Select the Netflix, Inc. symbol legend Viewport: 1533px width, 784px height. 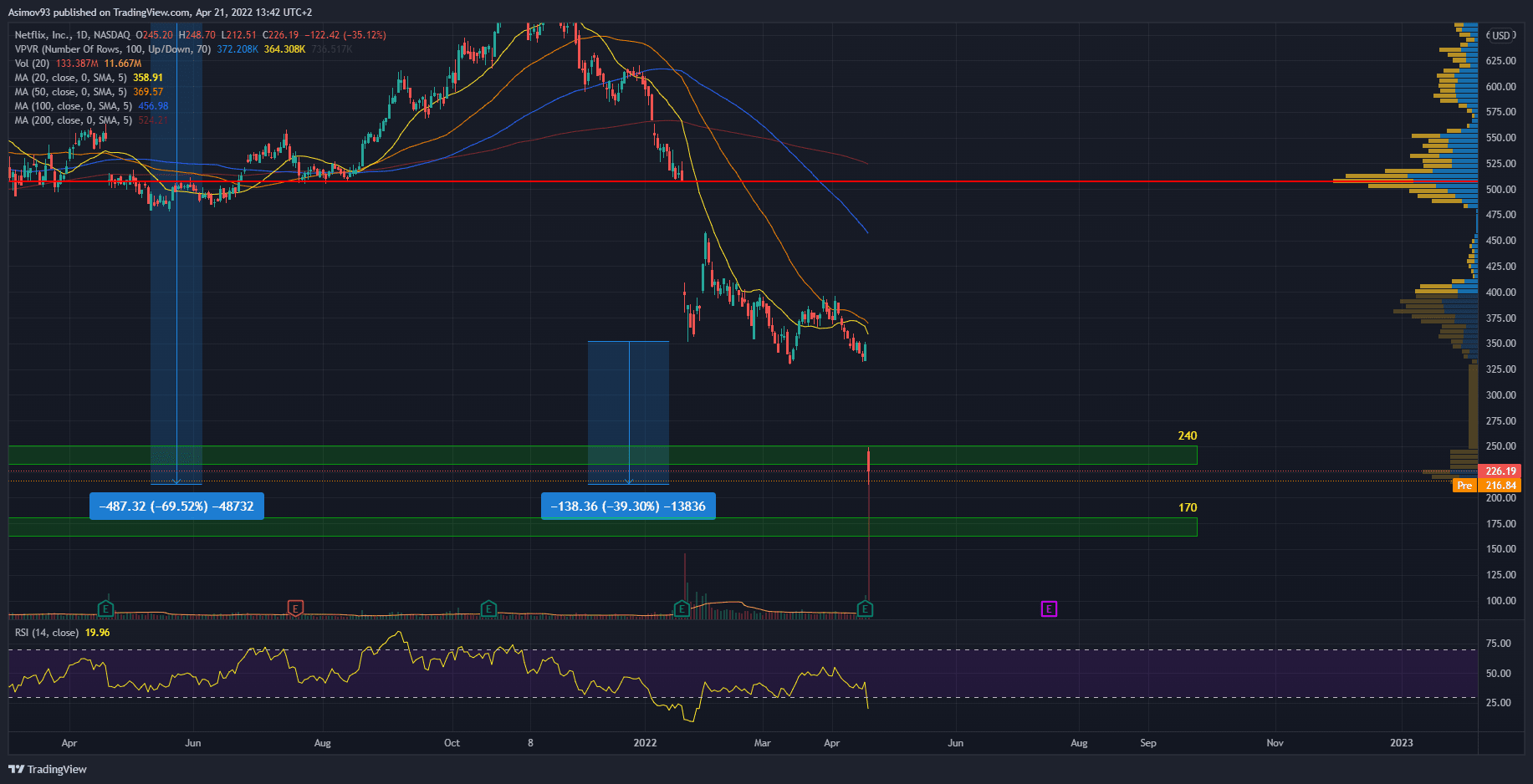pyautogui.click(x=72, y=35)
